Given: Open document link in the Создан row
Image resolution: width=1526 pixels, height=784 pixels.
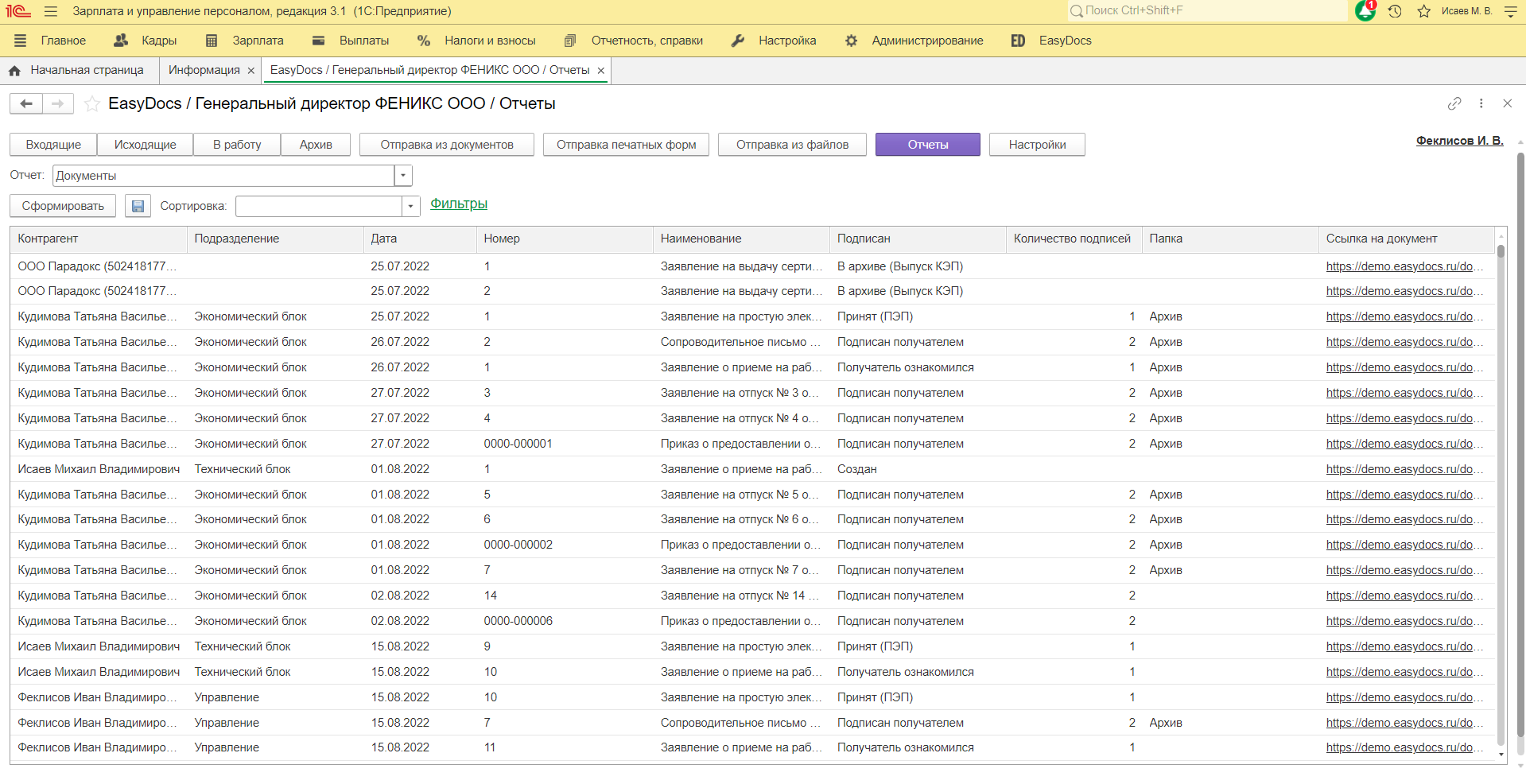Looking at the screenshot, I should coord(1404,469).
